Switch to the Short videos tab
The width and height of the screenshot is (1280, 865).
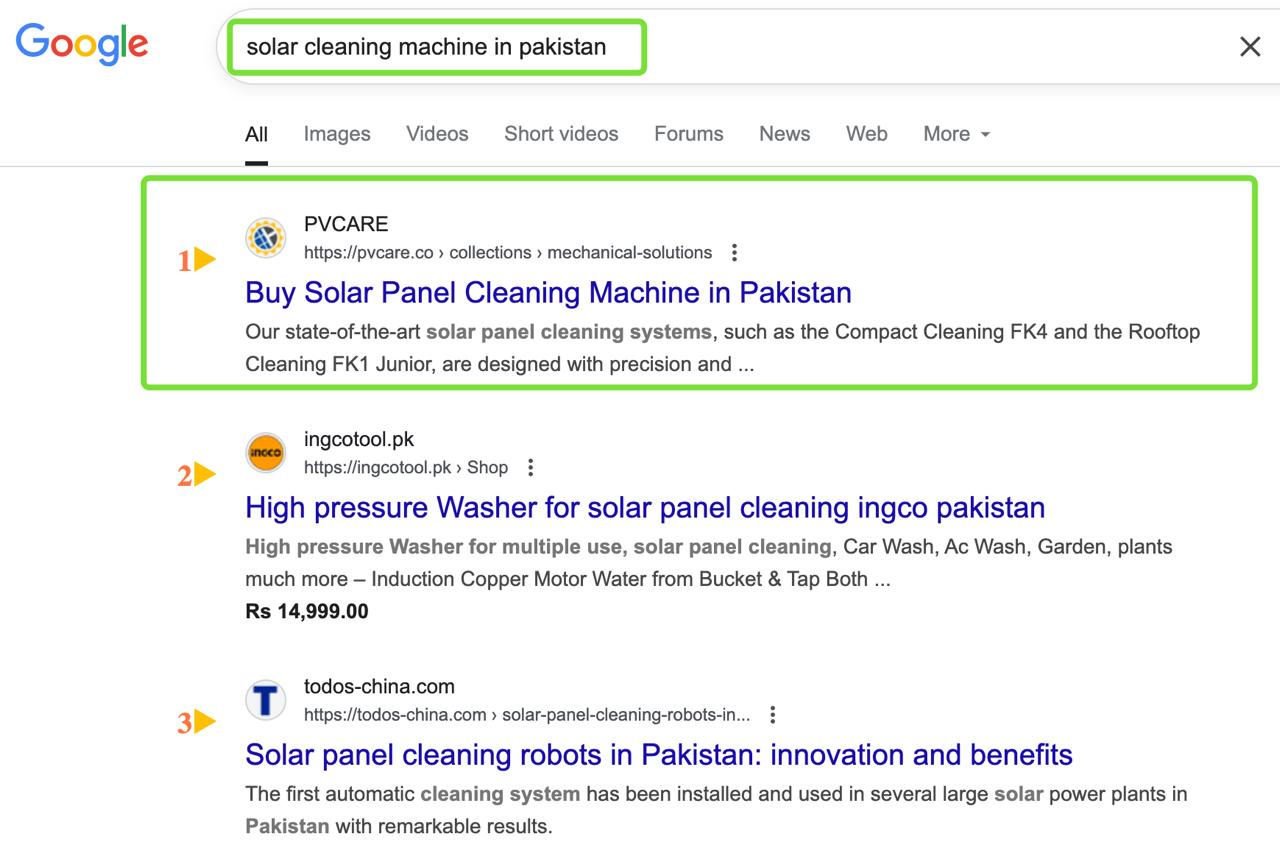(561, 134)
